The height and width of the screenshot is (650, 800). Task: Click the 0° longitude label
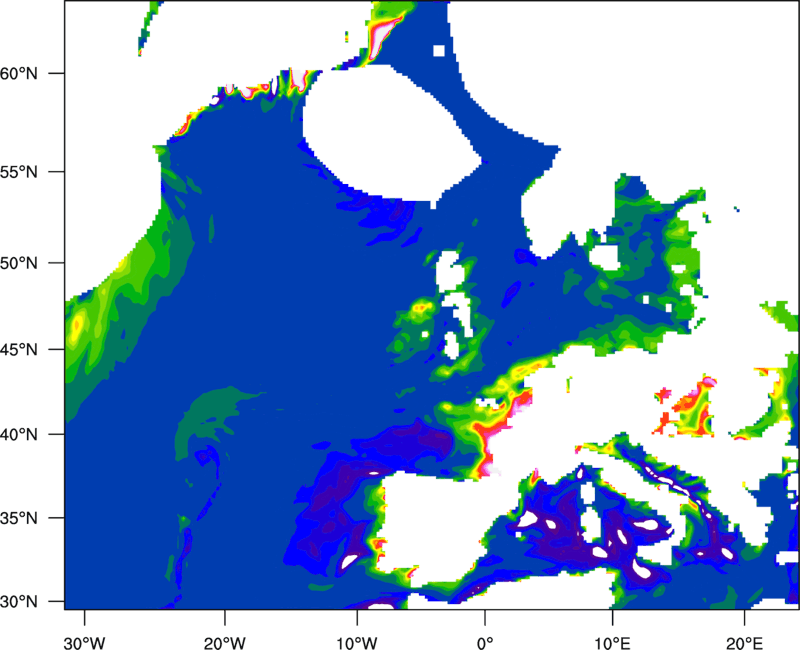pyautogui.click(x=485, y=643)
